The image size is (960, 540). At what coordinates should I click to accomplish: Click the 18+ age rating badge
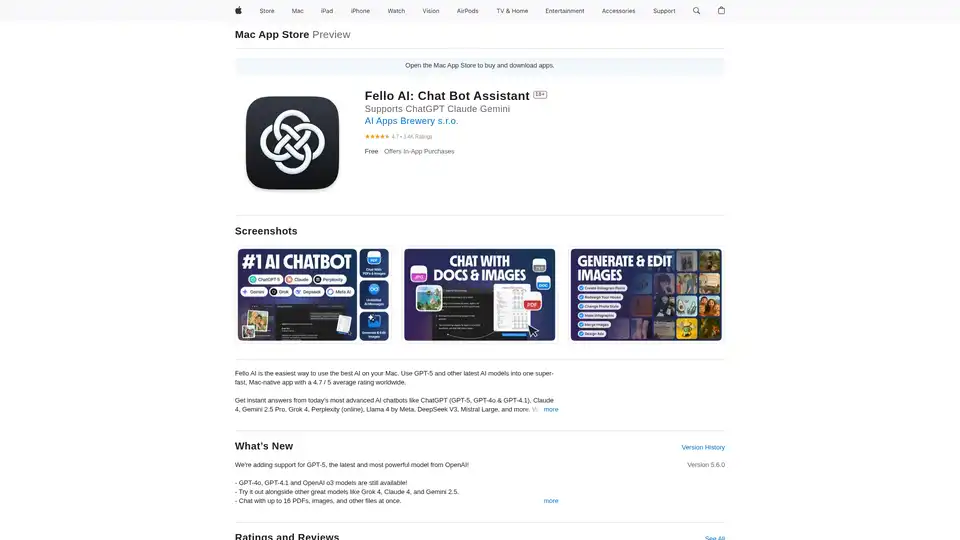(540, 95)
